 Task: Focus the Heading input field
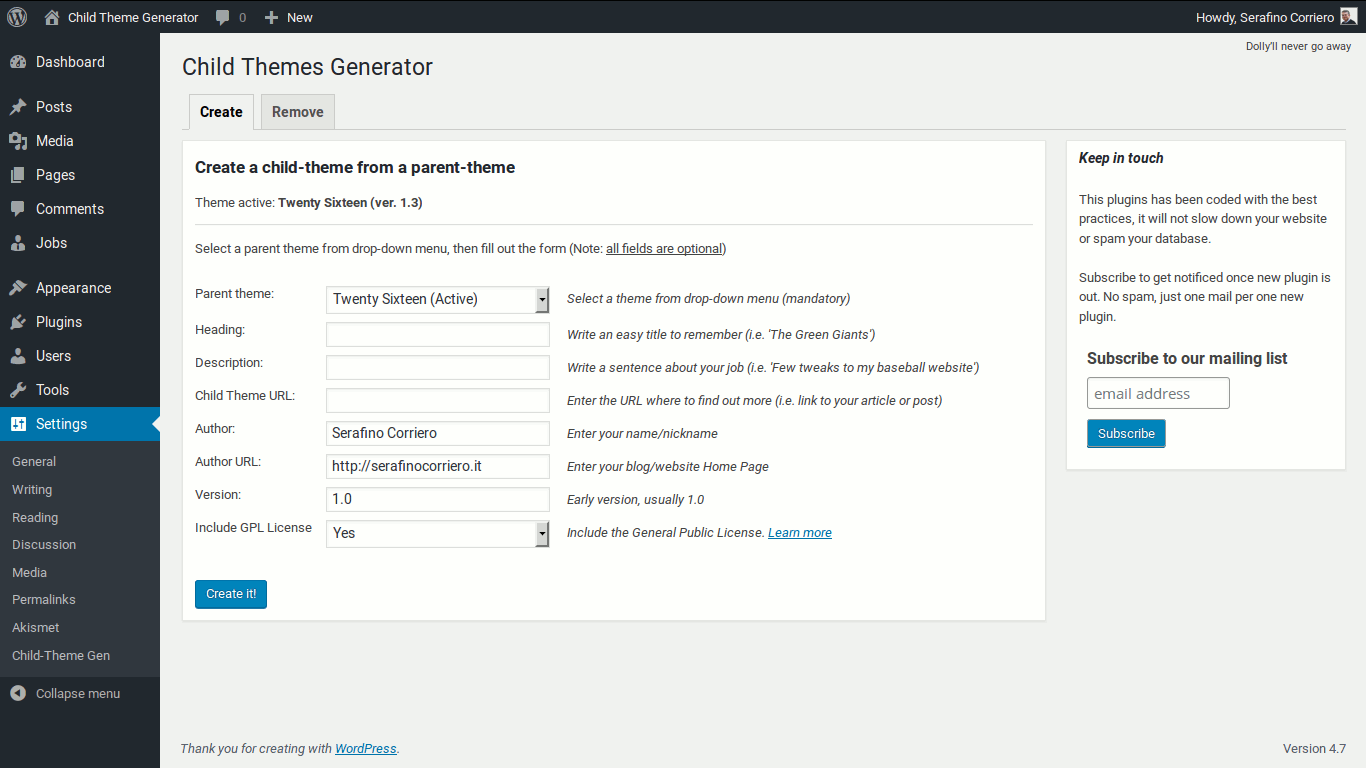(x=438, y=334)
